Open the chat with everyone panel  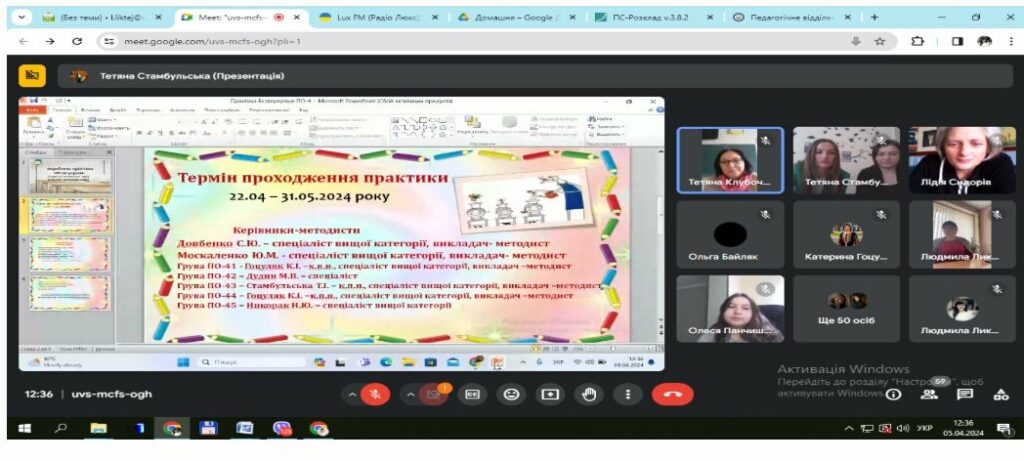(x=965, y=395)
